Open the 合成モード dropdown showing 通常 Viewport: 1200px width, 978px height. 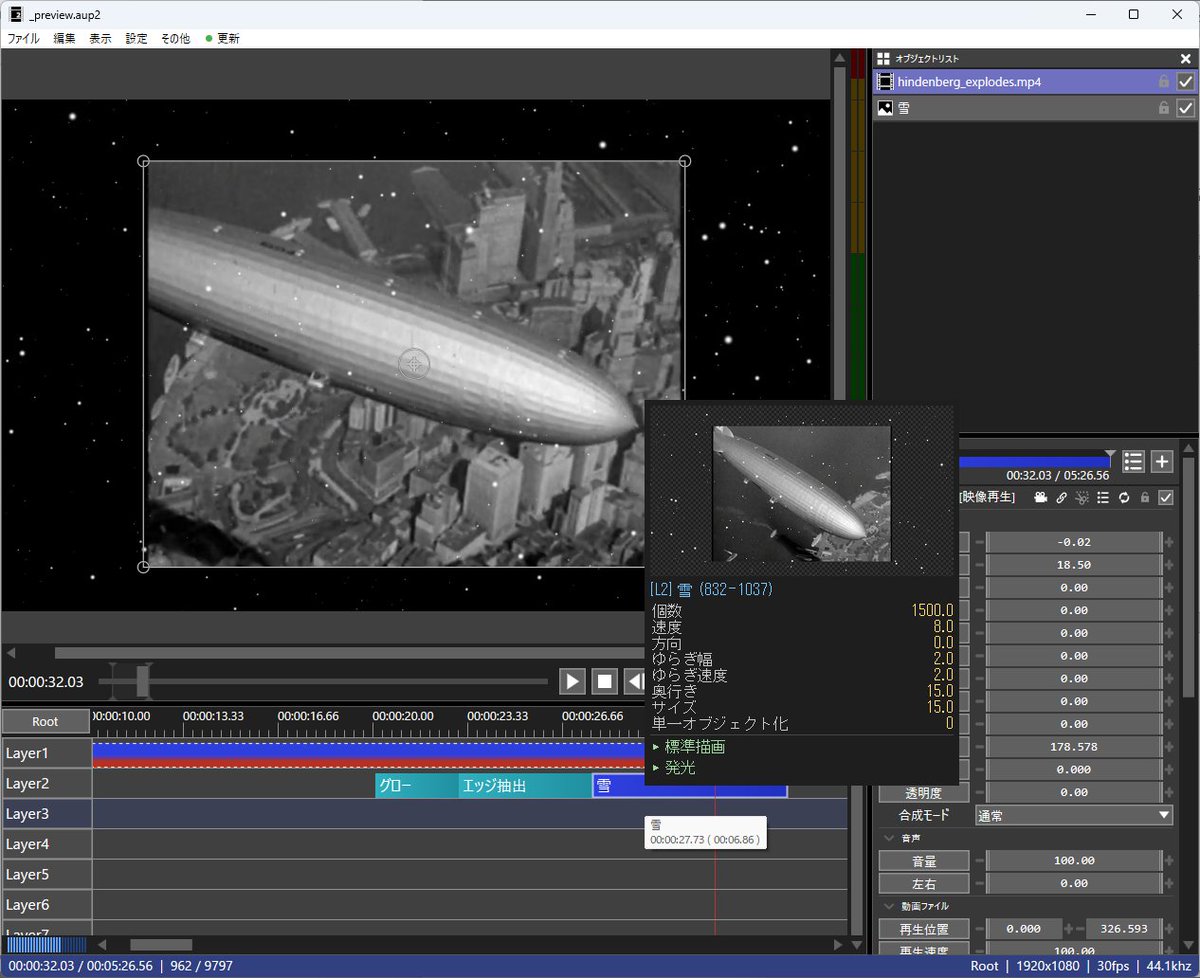1074,815
